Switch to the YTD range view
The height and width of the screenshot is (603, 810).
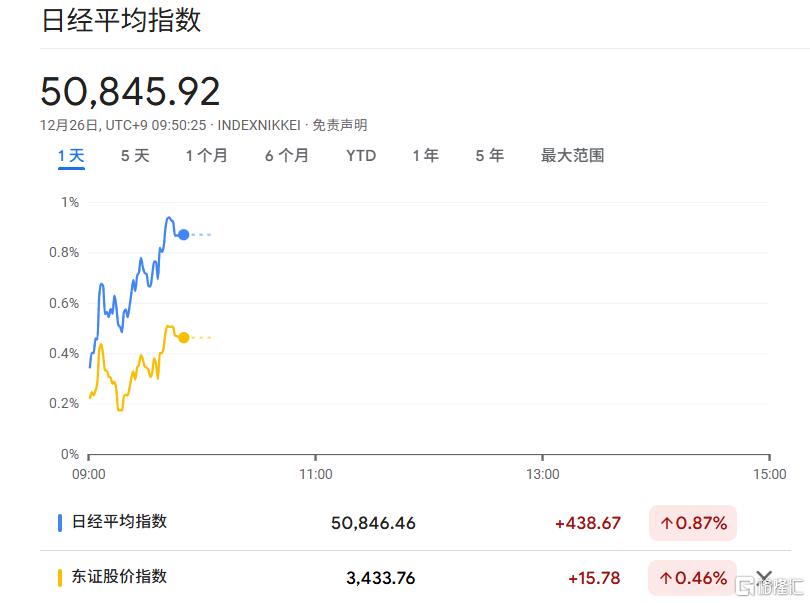[360, 156]
